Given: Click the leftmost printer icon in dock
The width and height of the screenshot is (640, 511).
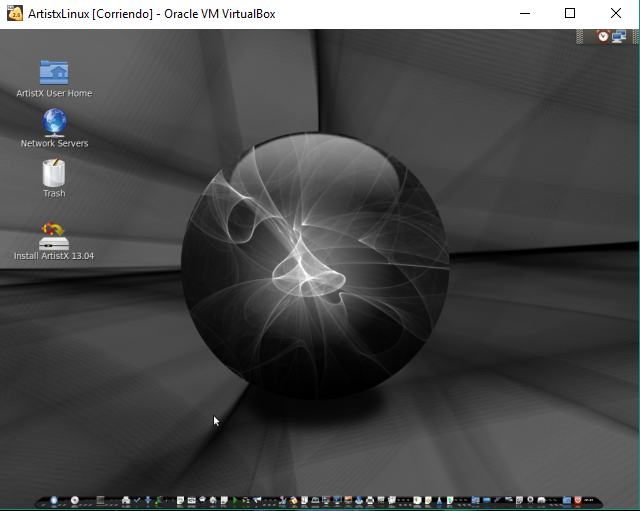Looking at the screenshot, I should click(126, 499).
